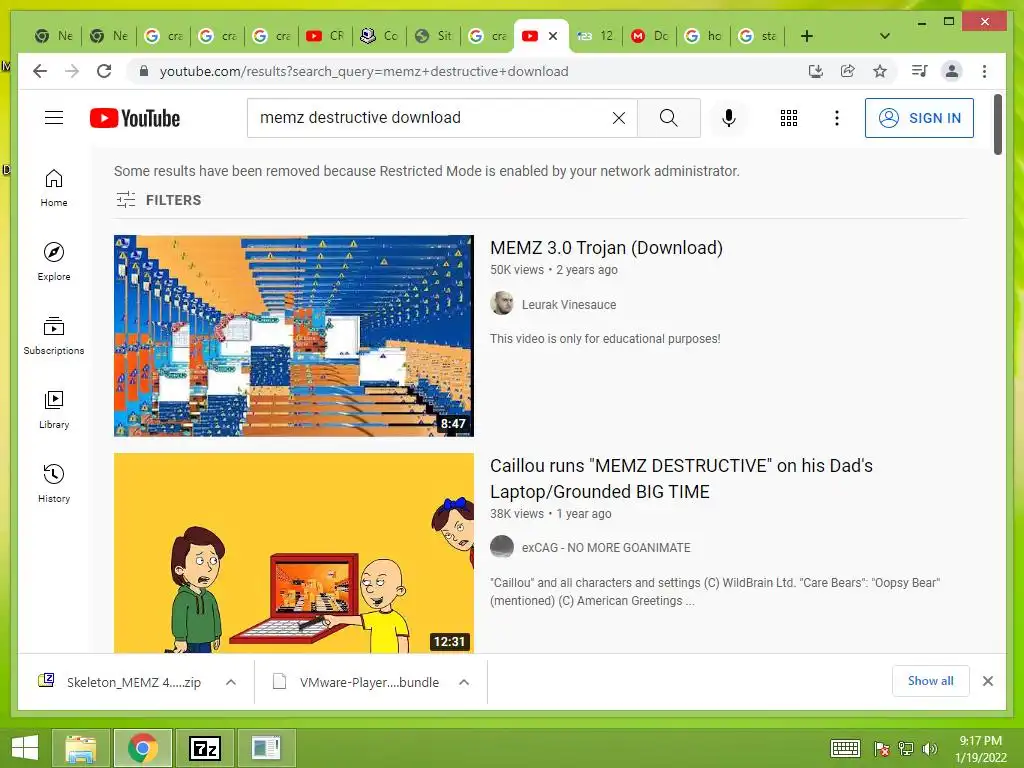
Task: Switch to the 'ho' Google tab
Action: (703, 36)
